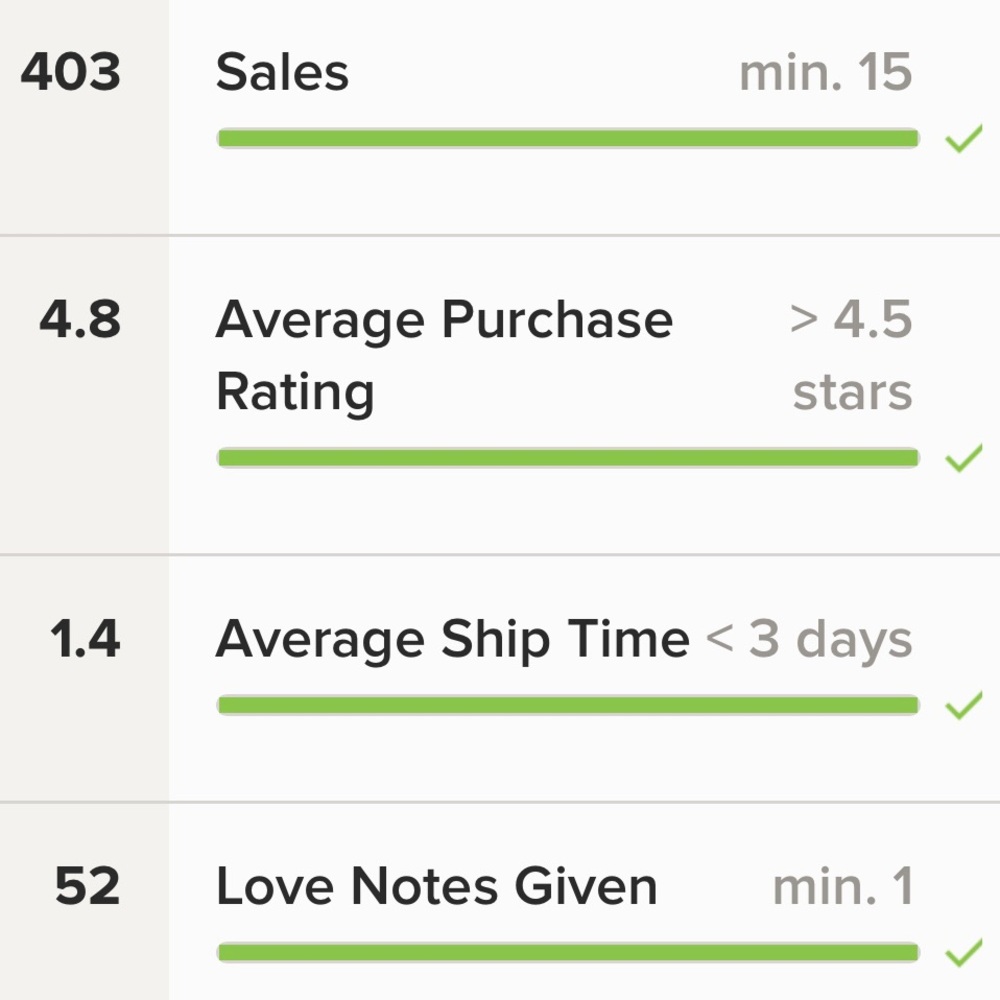Click the 4.8 rating value

pyautogui.click(x=80, y=321)
